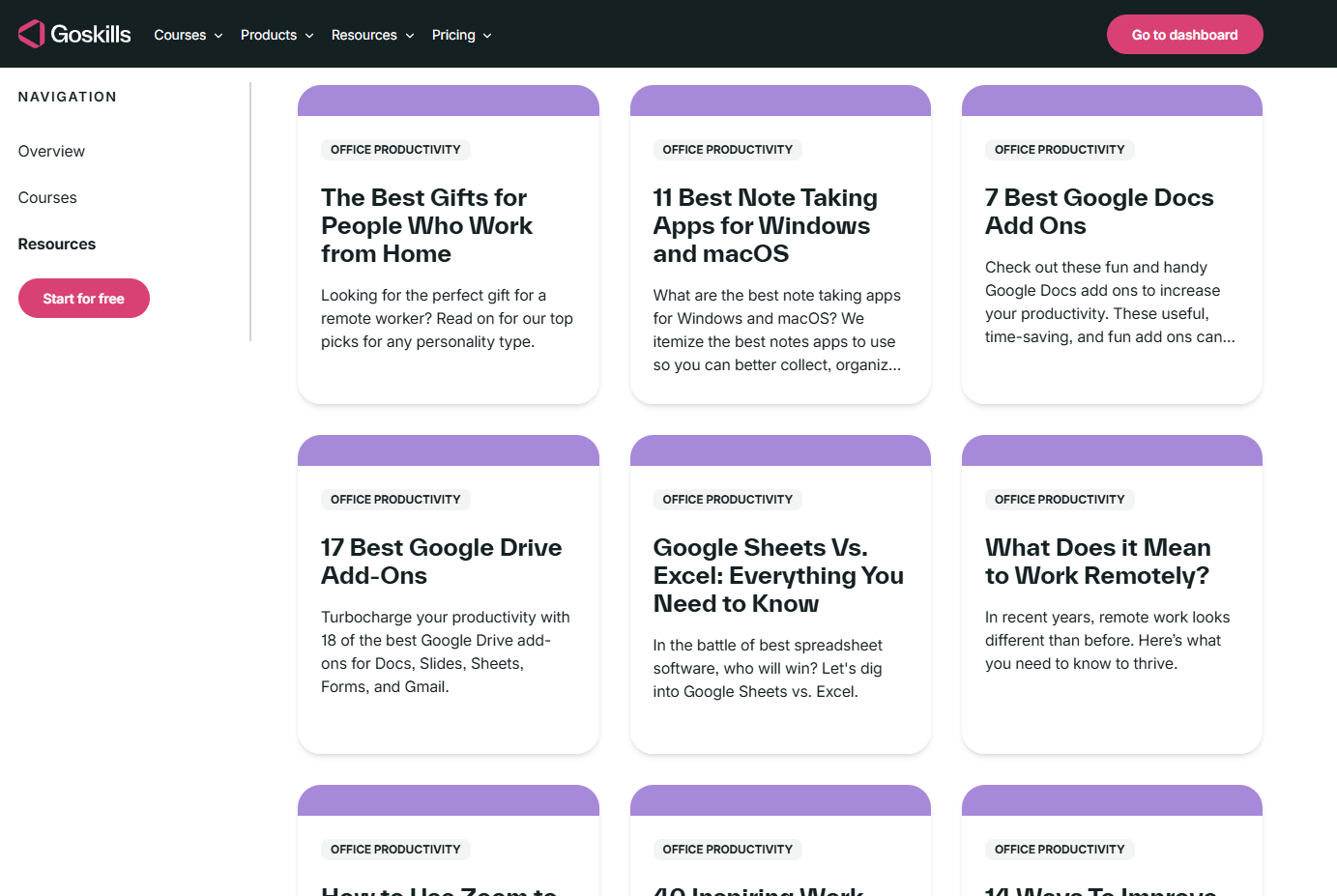Click Office Productivity tag on Google Drive Add-Ons card
Screen dimensions: 1337x896
coord(395,500)
